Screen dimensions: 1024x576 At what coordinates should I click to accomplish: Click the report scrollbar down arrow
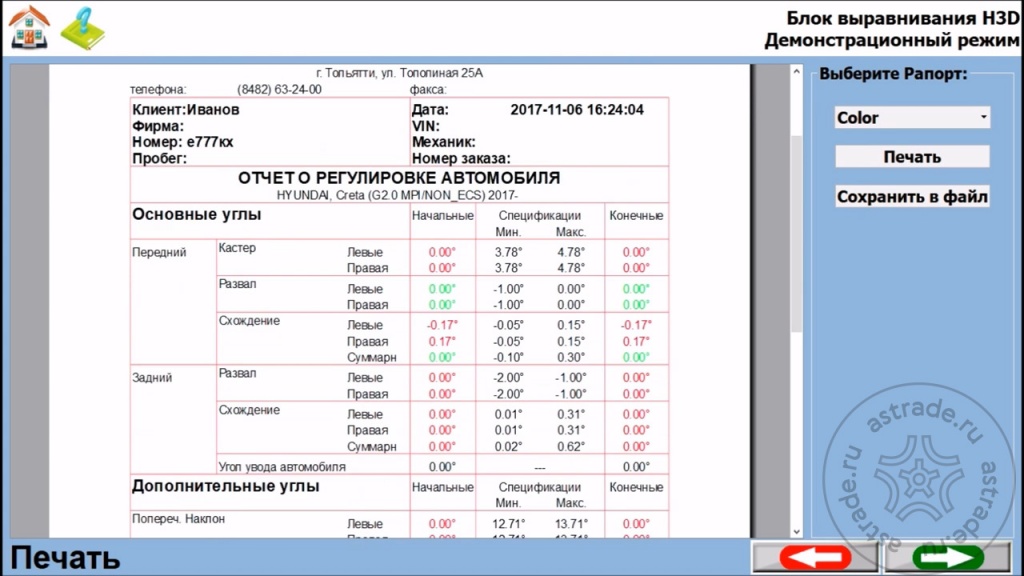pyautogui.click(x=796, y=532)
